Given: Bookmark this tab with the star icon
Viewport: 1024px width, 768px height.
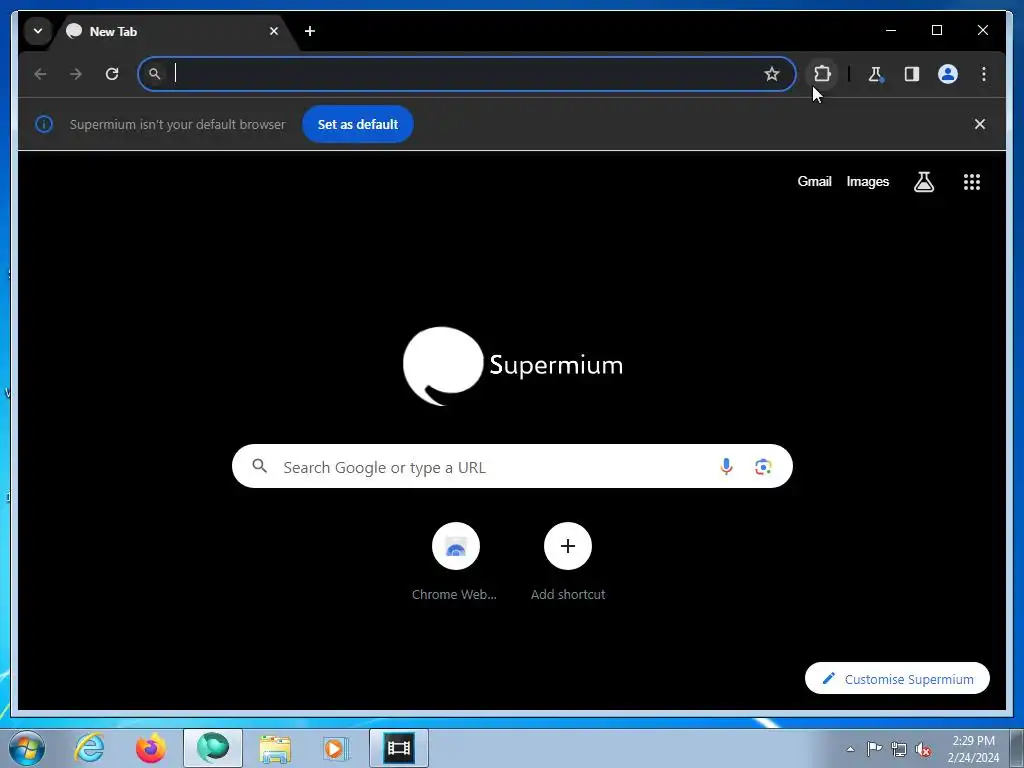Looking at the screenshot, I should 772,74.
